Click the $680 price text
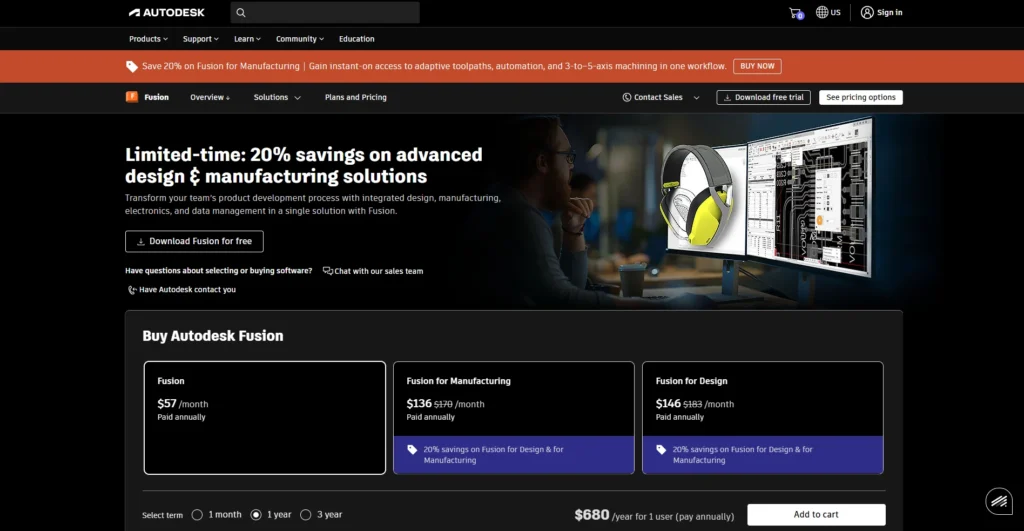Viewport: 1024px width, 531px height. click(592, 515)
